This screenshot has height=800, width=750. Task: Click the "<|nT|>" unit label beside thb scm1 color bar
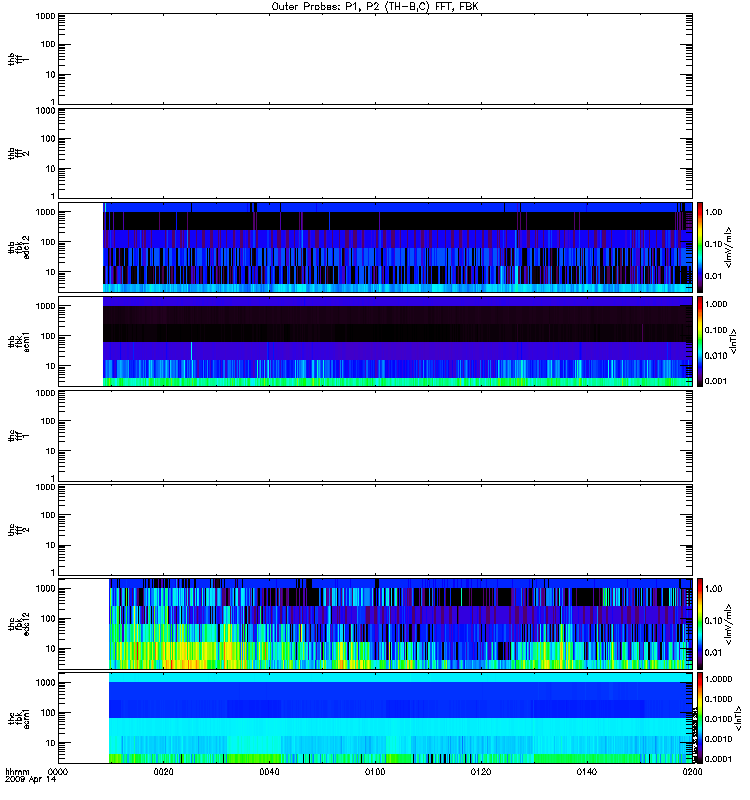(734, 341)
